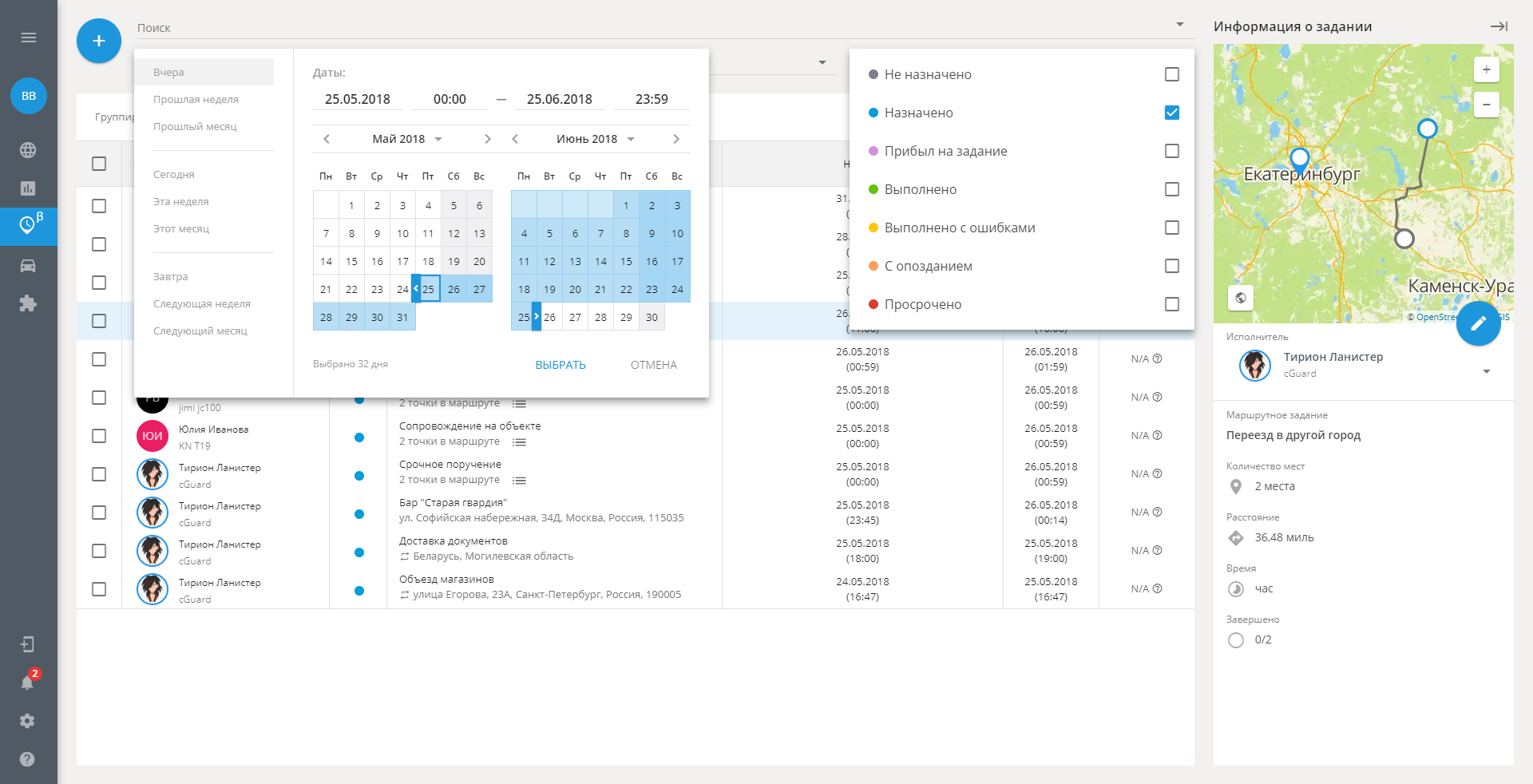
Task: Check the Прибыл на задание filter
Action: point(1172,151)
